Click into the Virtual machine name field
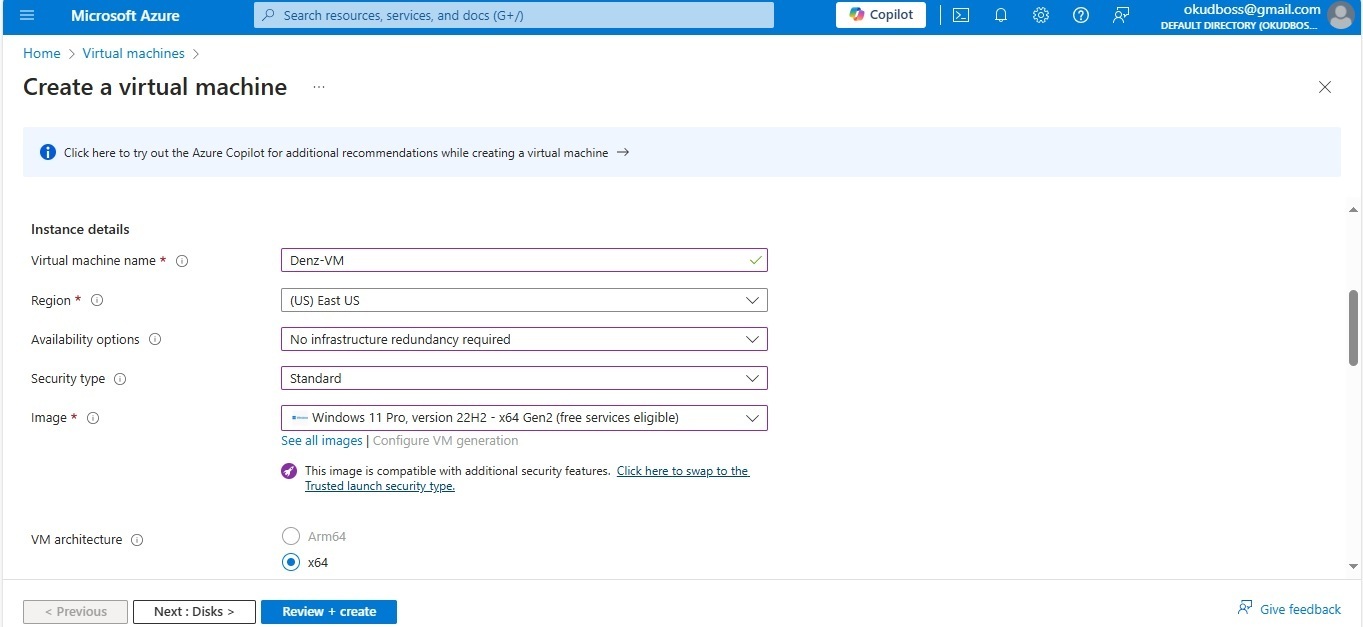Image resolution: width=1363 pixels, height=627 pixels. 515,261
